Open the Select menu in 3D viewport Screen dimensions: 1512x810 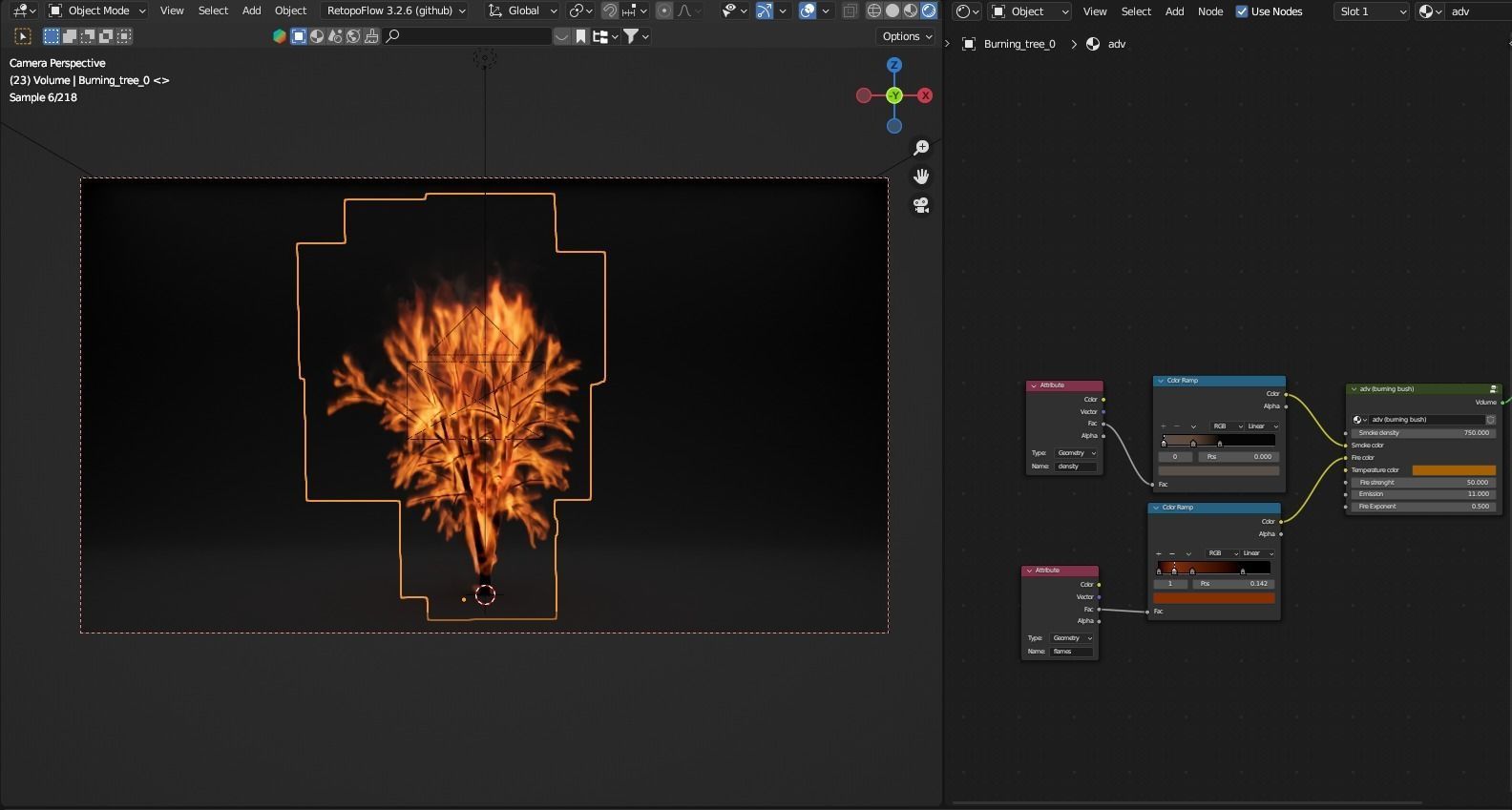coord(213,10)
